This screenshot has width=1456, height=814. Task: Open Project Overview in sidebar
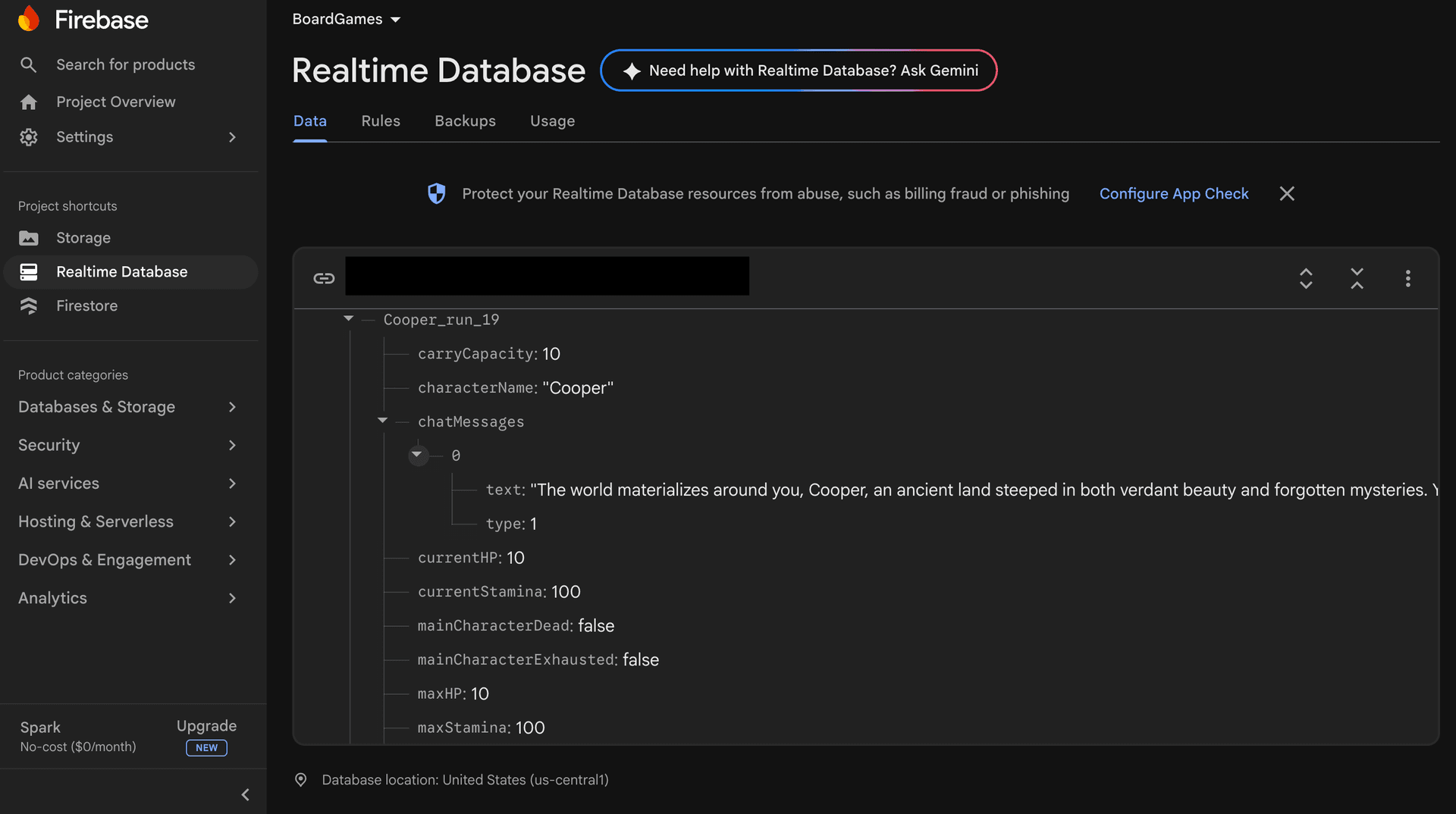(116, 102)
